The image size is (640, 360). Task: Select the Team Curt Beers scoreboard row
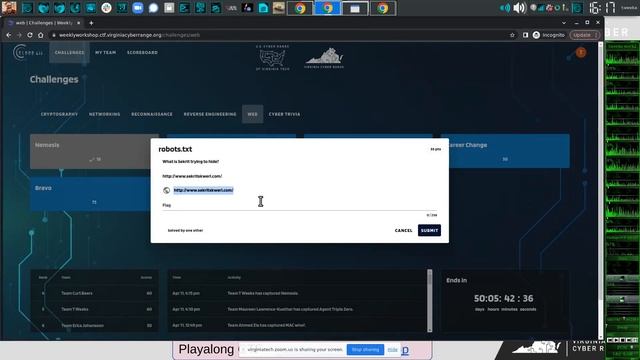pos(95,293)
